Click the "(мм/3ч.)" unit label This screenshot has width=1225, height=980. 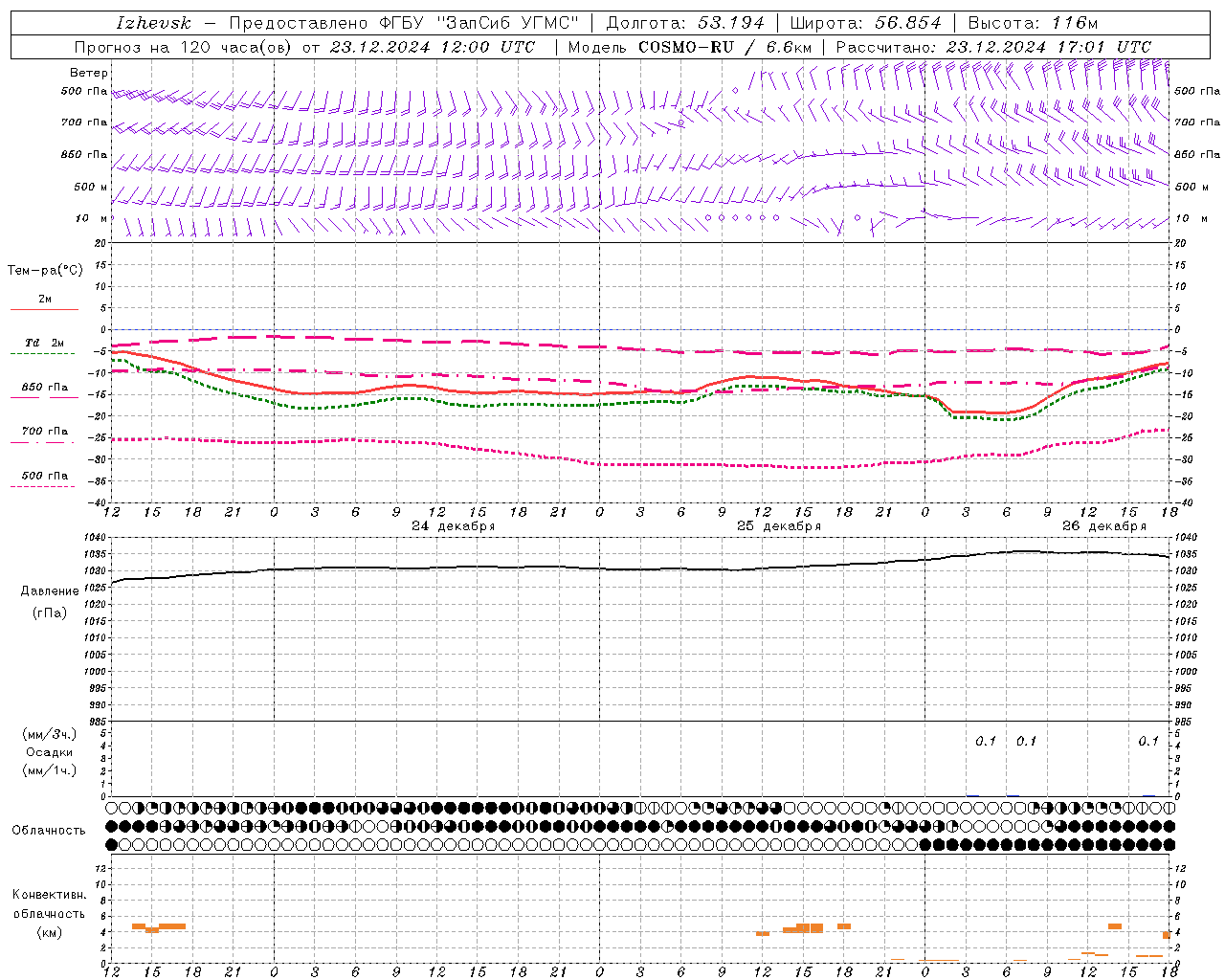coord(50,734)
